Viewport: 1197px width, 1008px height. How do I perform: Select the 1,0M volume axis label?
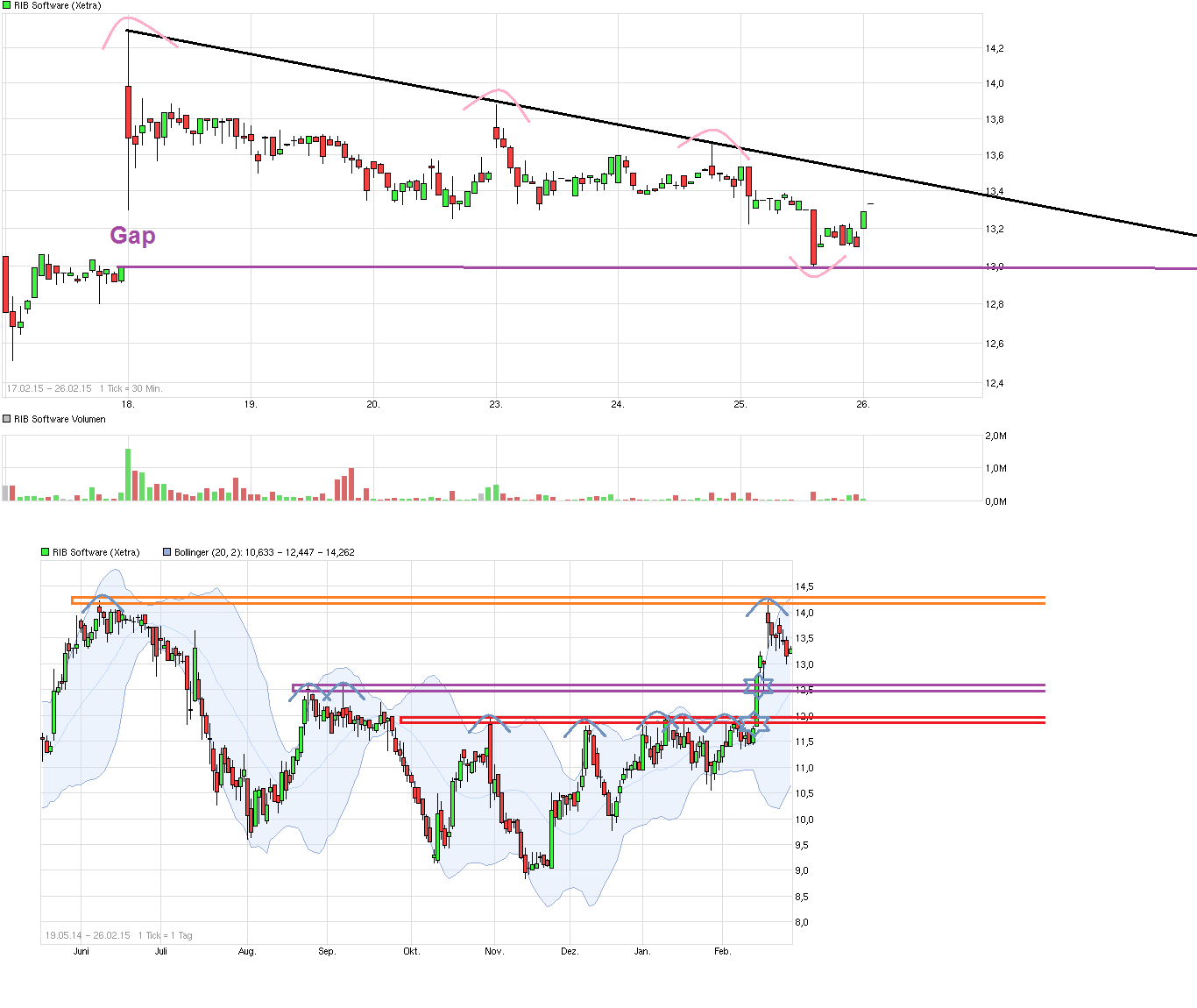[996, 468]
